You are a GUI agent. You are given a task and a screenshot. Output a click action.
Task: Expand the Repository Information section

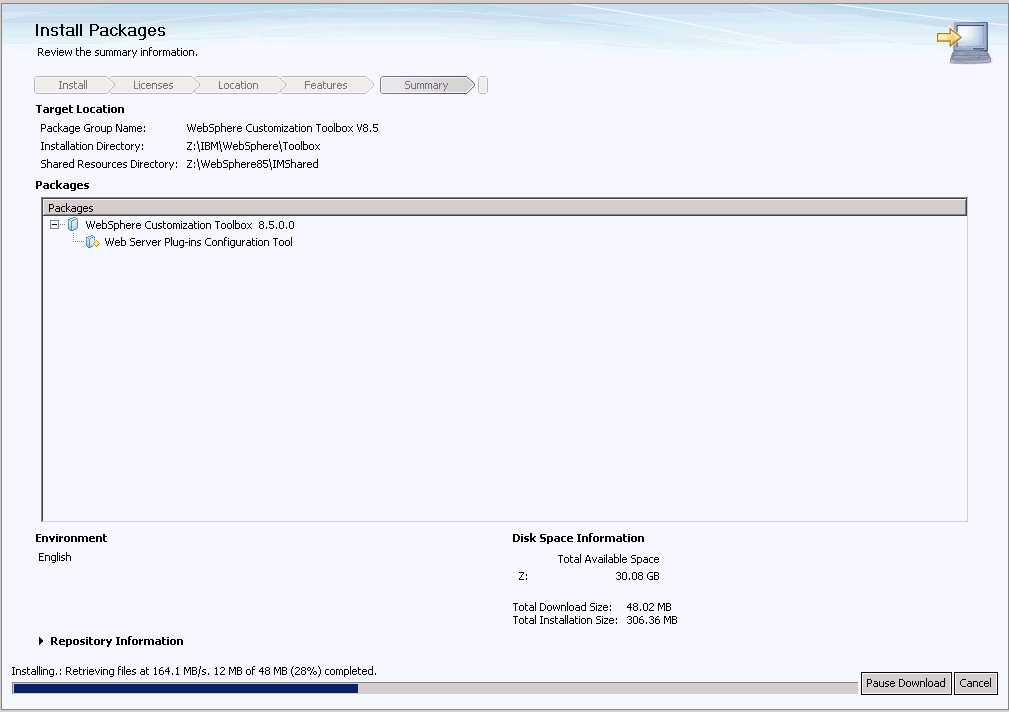(41, 641)
